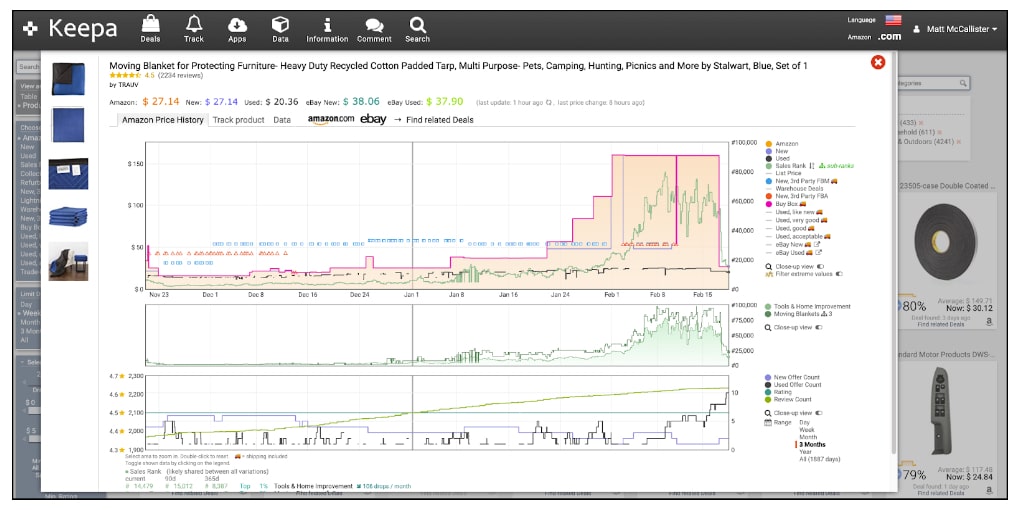Viewport: 1014px width, 510px height.
Task: Switch to Data tab beside Track product
Action: [282, 120]
